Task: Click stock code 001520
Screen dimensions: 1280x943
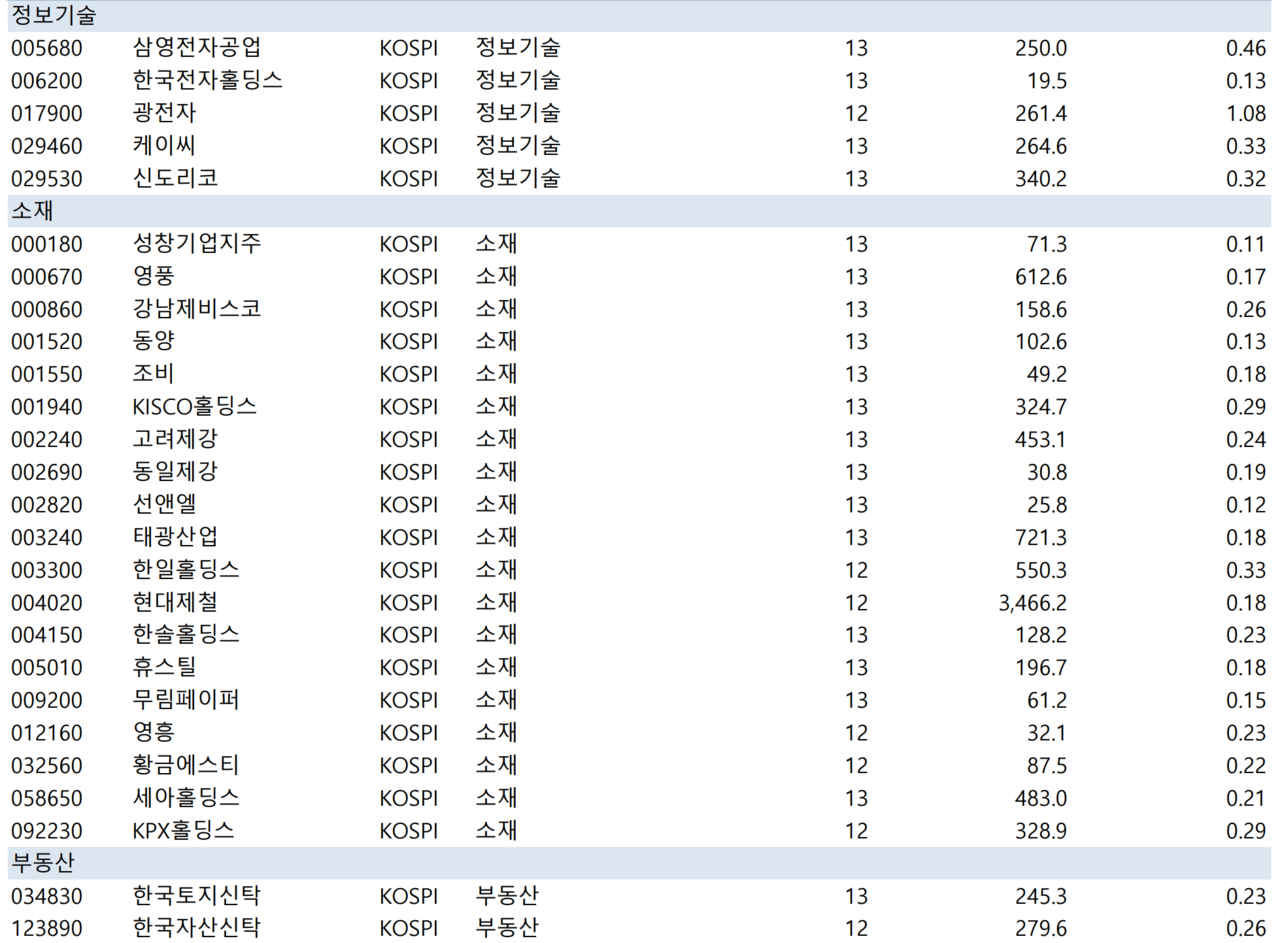Action: [47, 342]
